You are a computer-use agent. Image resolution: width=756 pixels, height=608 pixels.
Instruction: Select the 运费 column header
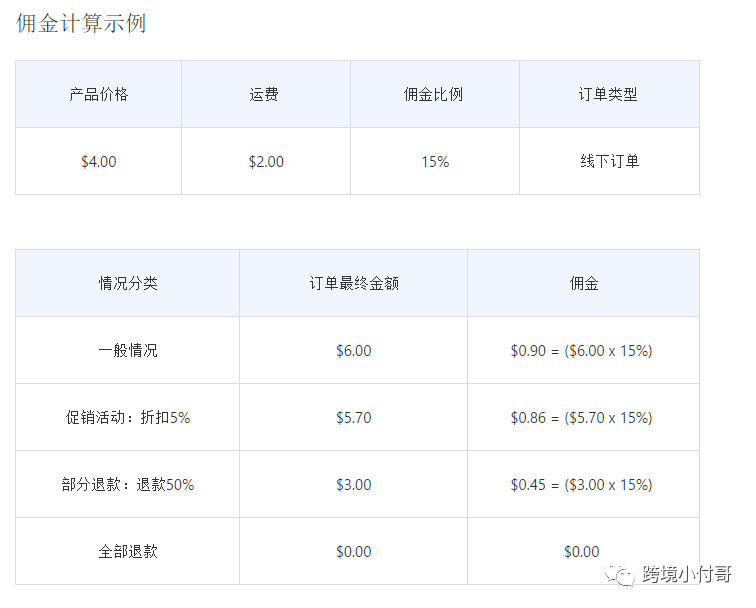pyautogui.click(x=265, y=95)
